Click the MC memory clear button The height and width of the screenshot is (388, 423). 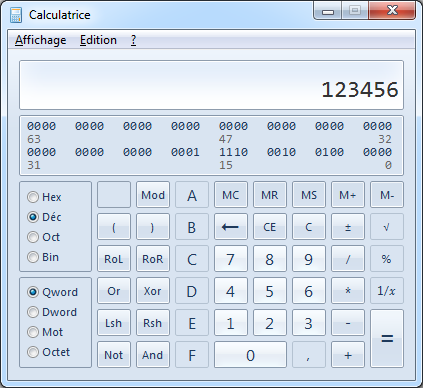231,195
